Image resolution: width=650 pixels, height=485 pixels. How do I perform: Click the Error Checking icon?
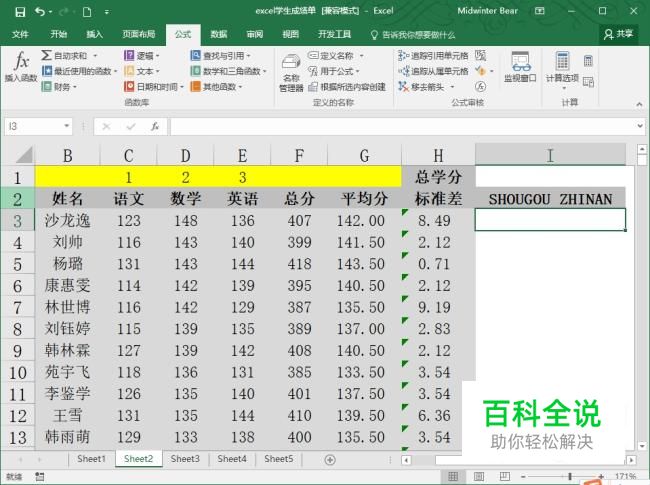[480, 71]
